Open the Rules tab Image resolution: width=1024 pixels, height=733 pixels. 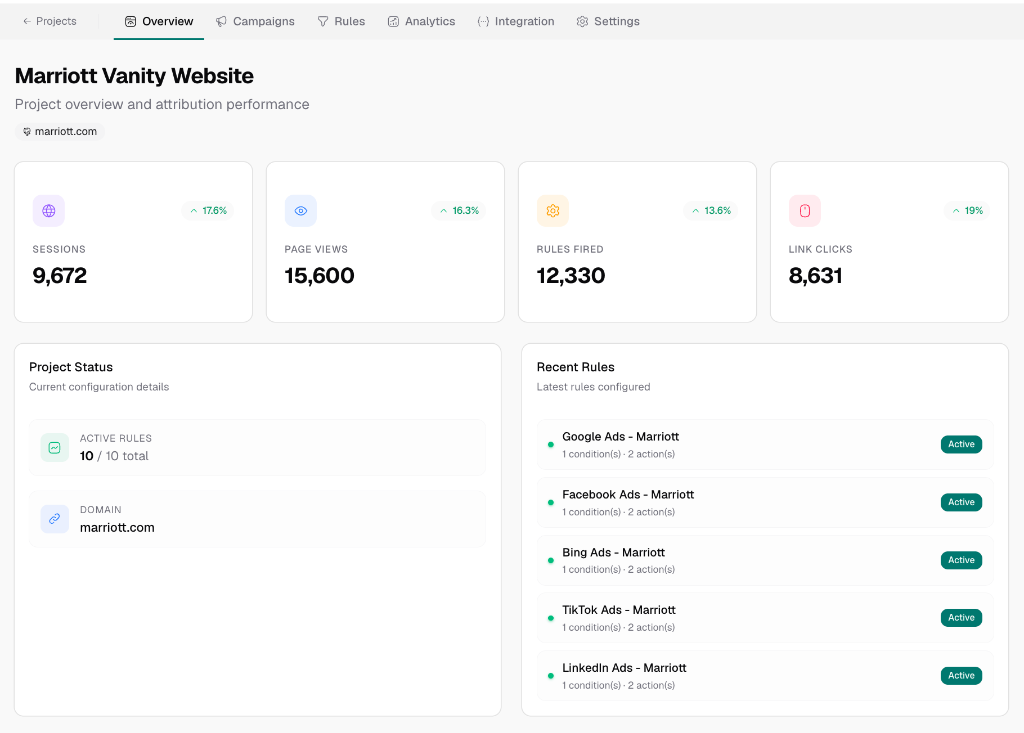[x=341, y=22]
